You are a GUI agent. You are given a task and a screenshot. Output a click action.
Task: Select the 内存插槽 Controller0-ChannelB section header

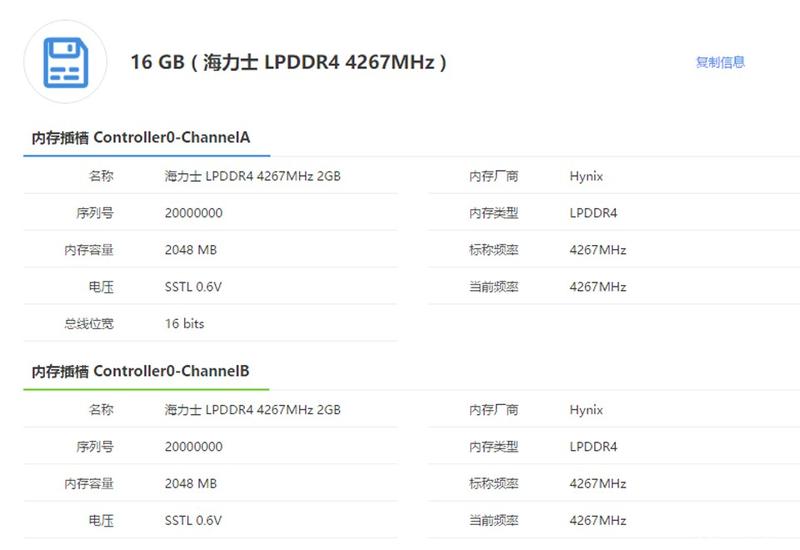pos(140,371)
